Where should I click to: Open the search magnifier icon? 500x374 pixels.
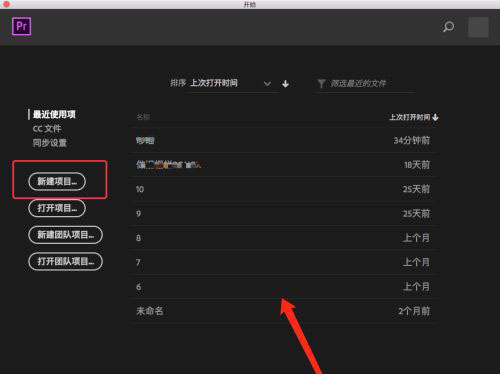point(448,27)
